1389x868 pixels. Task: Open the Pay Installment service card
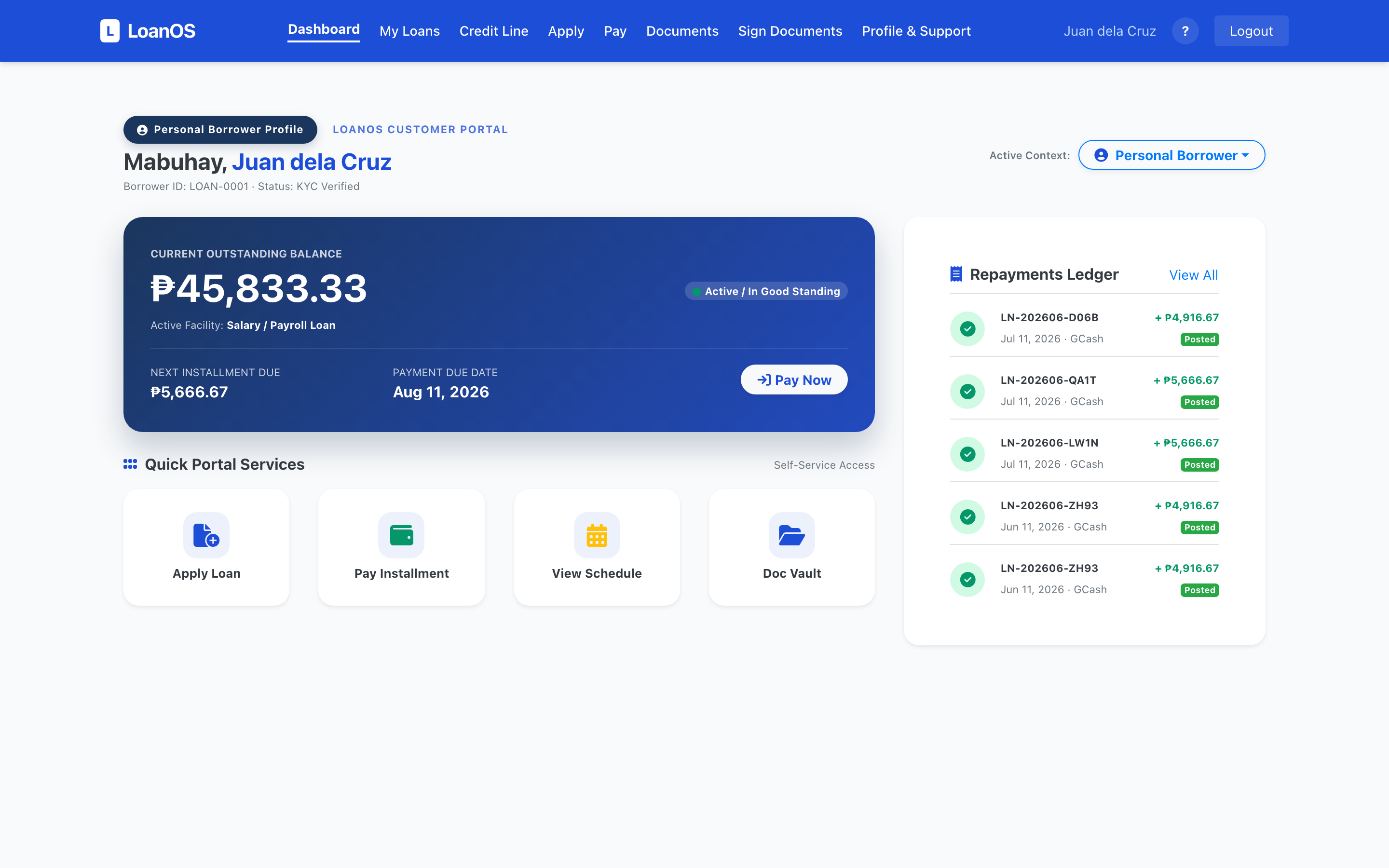pos(401,547)
